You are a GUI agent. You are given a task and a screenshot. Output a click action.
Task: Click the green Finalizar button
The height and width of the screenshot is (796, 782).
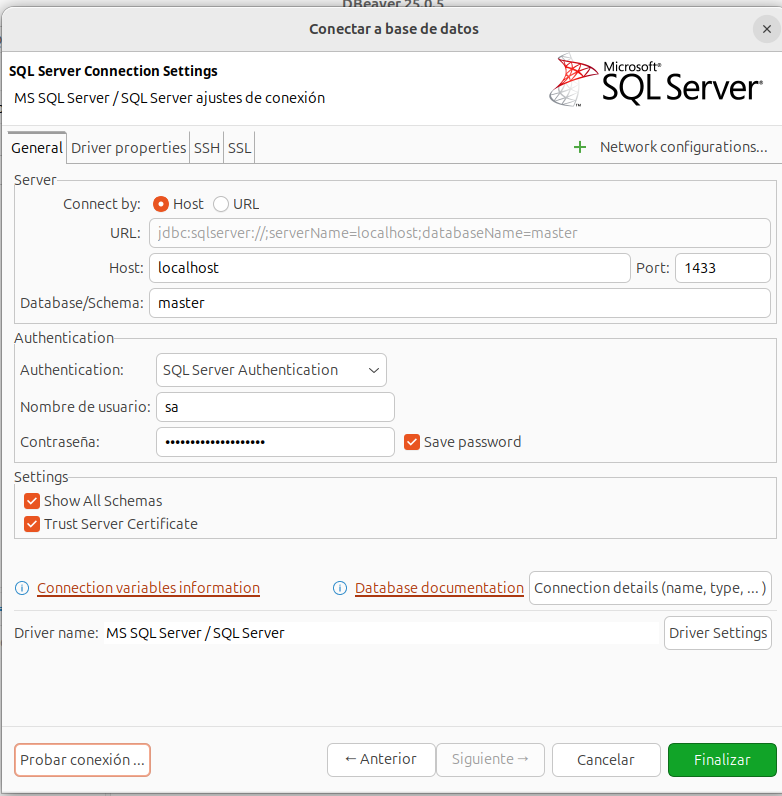pos(722,760)
